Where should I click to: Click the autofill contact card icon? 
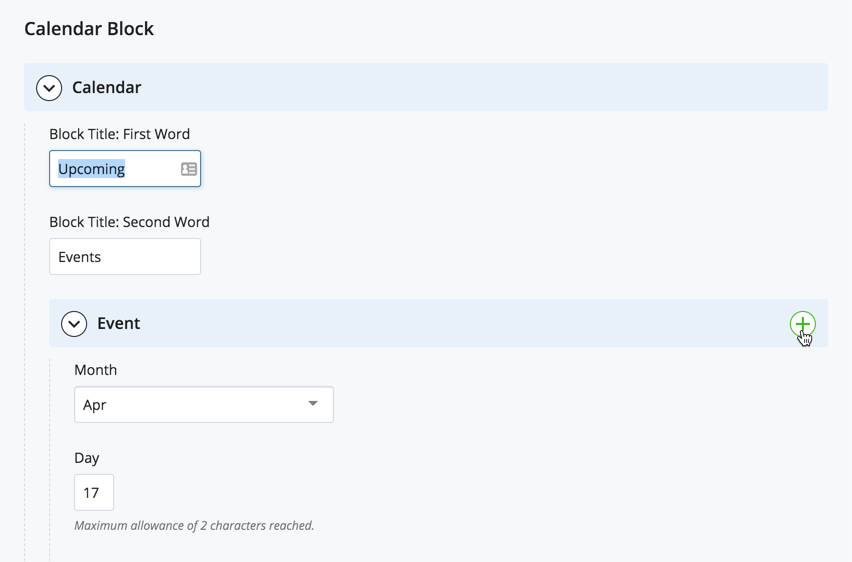[x=189, y=169]
